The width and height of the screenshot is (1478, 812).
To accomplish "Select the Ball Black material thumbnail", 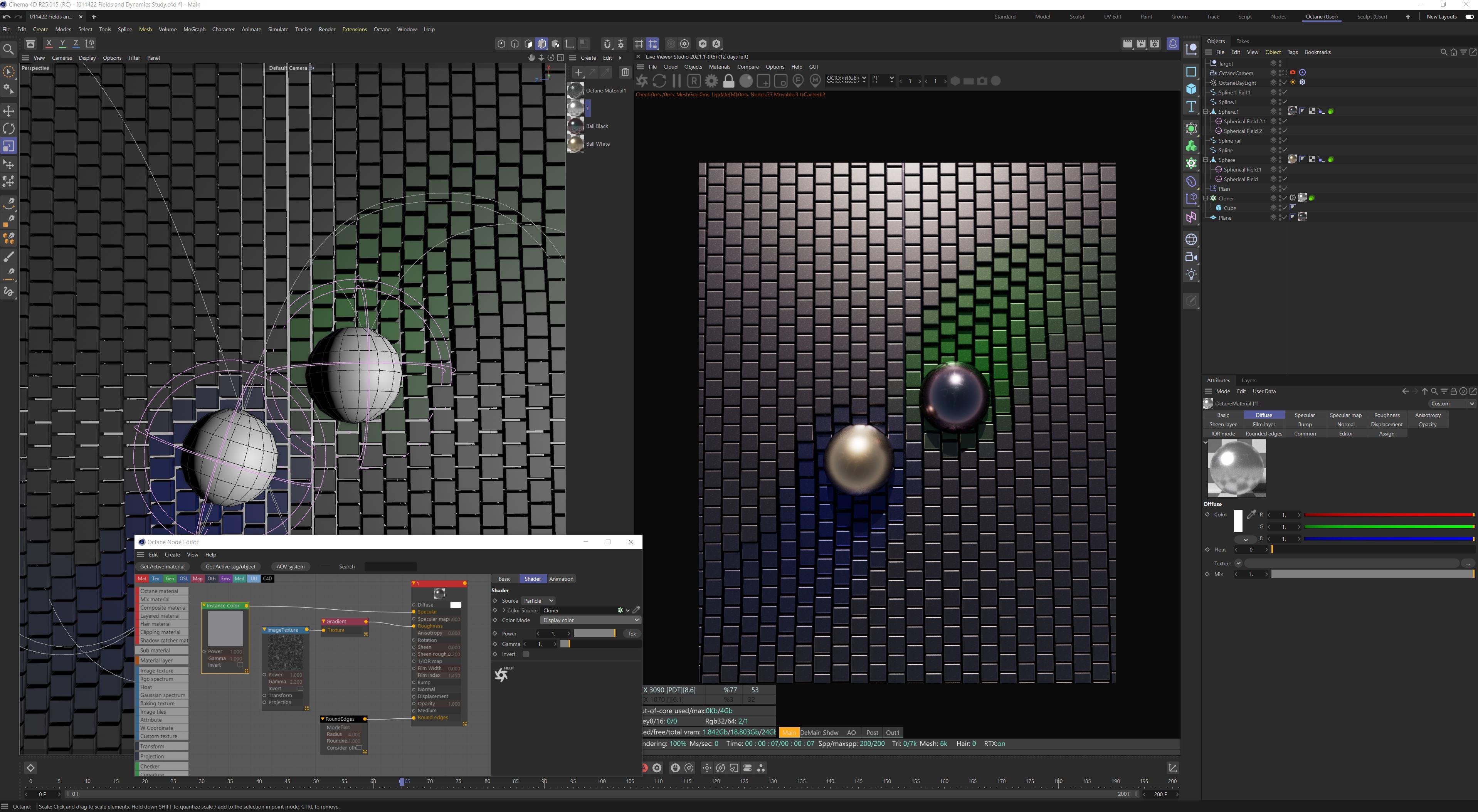I will (575, 126).
